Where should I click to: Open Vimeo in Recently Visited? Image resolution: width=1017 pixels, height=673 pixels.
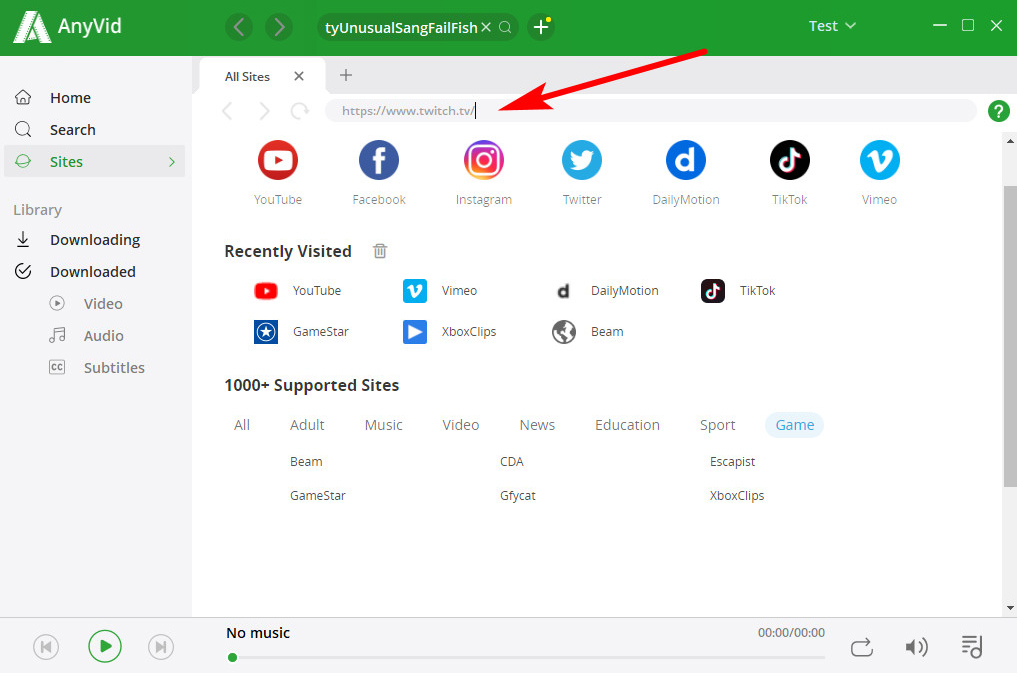pyautogui.click(x=440, y=290)
